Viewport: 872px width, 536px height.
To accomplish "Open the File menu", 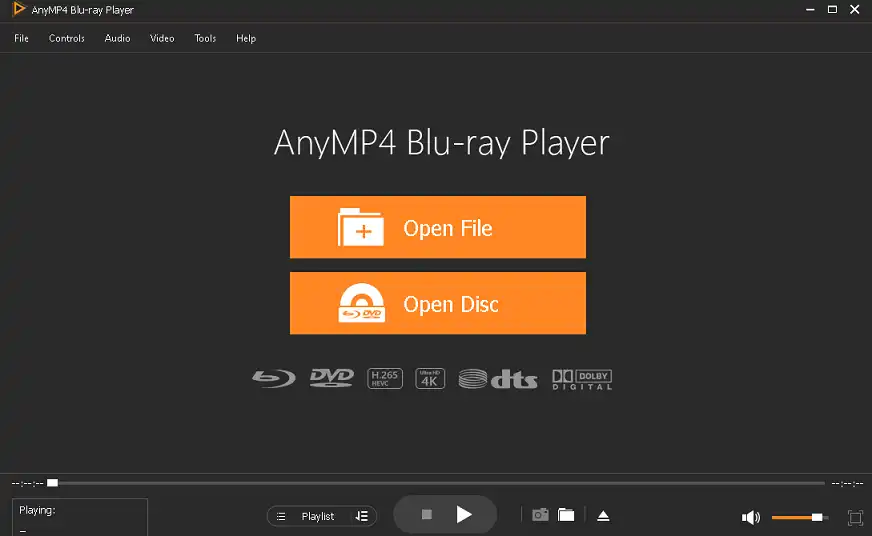I will [21, 38].
